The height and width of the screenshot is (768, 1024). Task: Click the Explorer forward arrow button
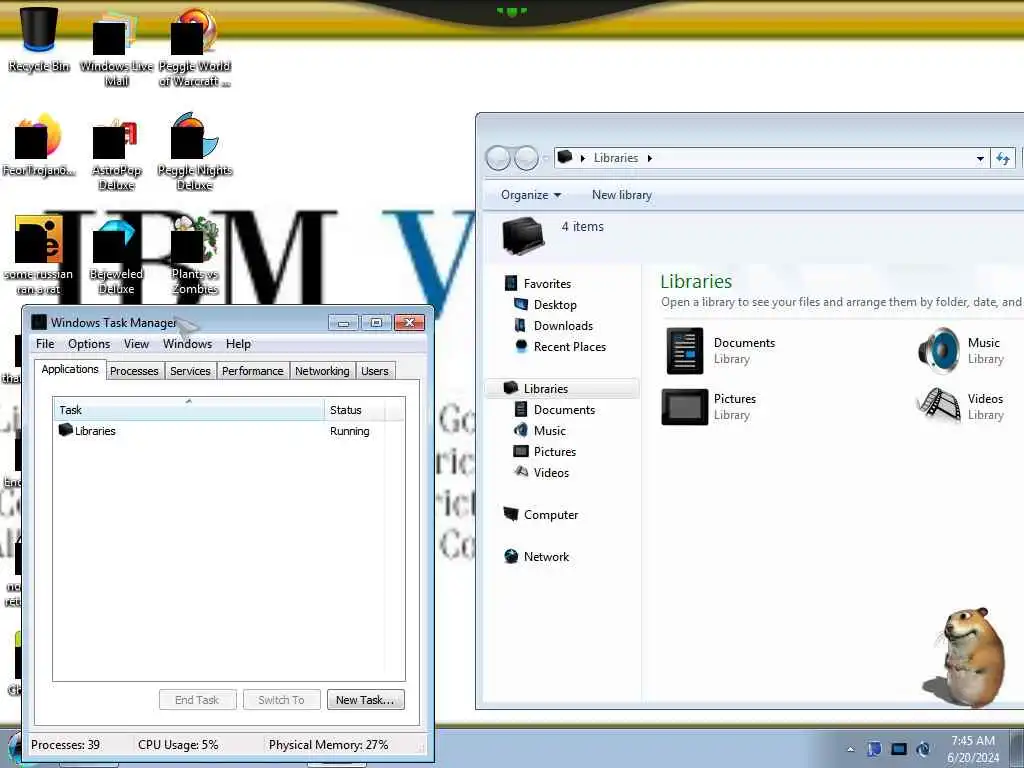point(526,158)
